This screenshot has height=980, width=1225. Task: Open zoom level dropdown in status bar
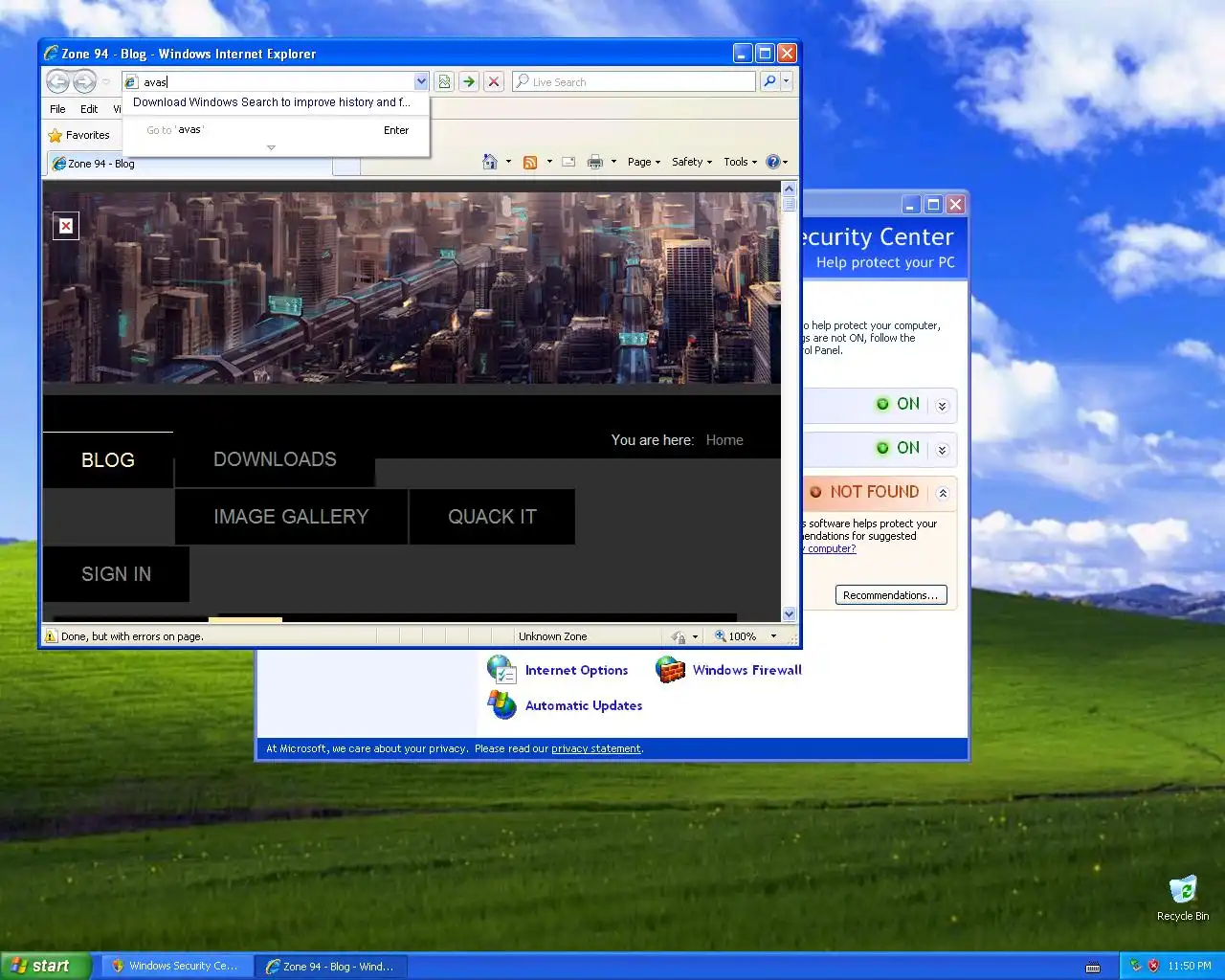coord(773,636)
